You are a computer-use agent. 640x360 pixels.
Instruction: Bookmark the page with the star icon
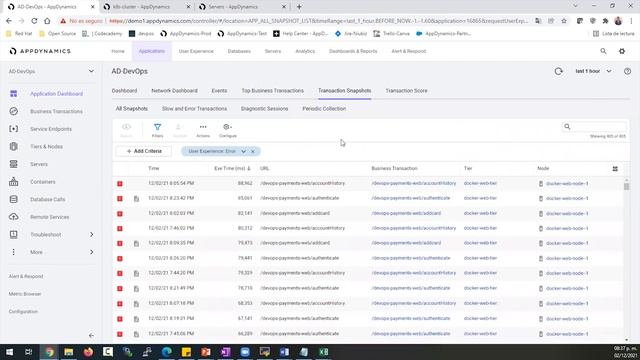(x=564, y=21)
